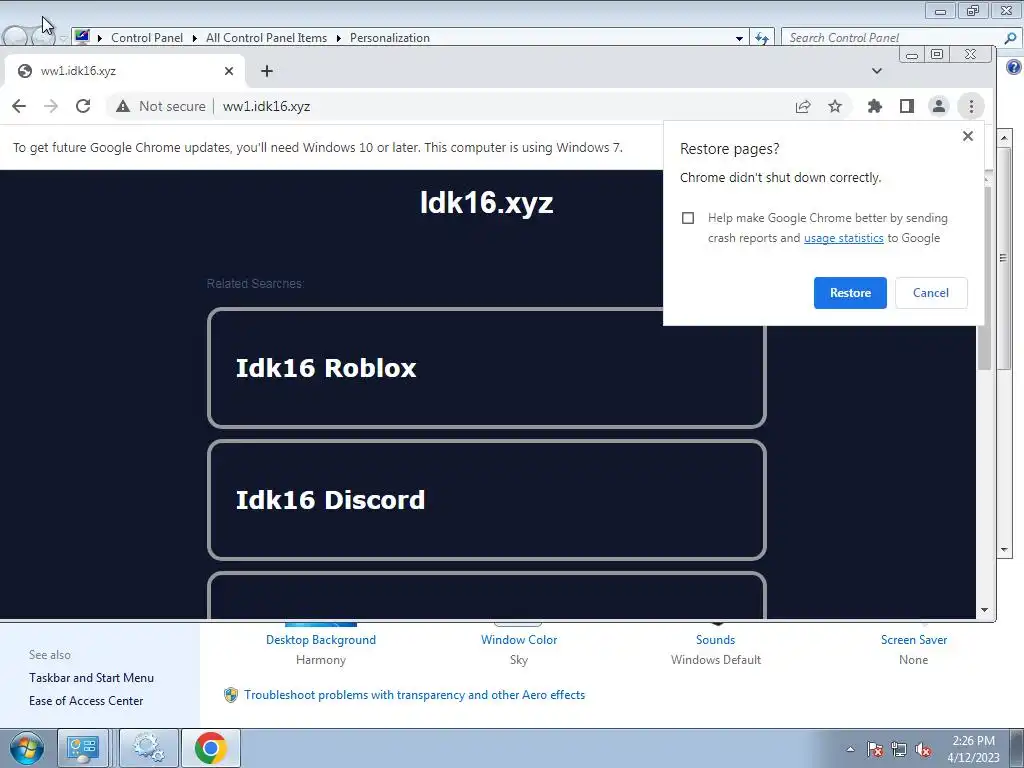Toggle Chrome side panel
This screenshot has width=1024, height=768.
click(906, 106)
